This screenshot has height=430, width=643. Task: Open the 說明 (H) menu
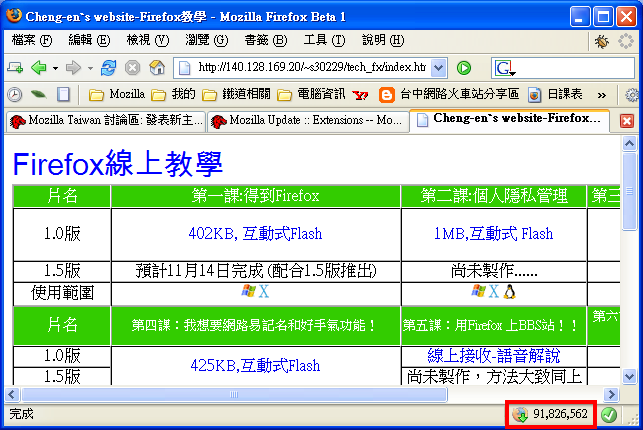[383, 40]
